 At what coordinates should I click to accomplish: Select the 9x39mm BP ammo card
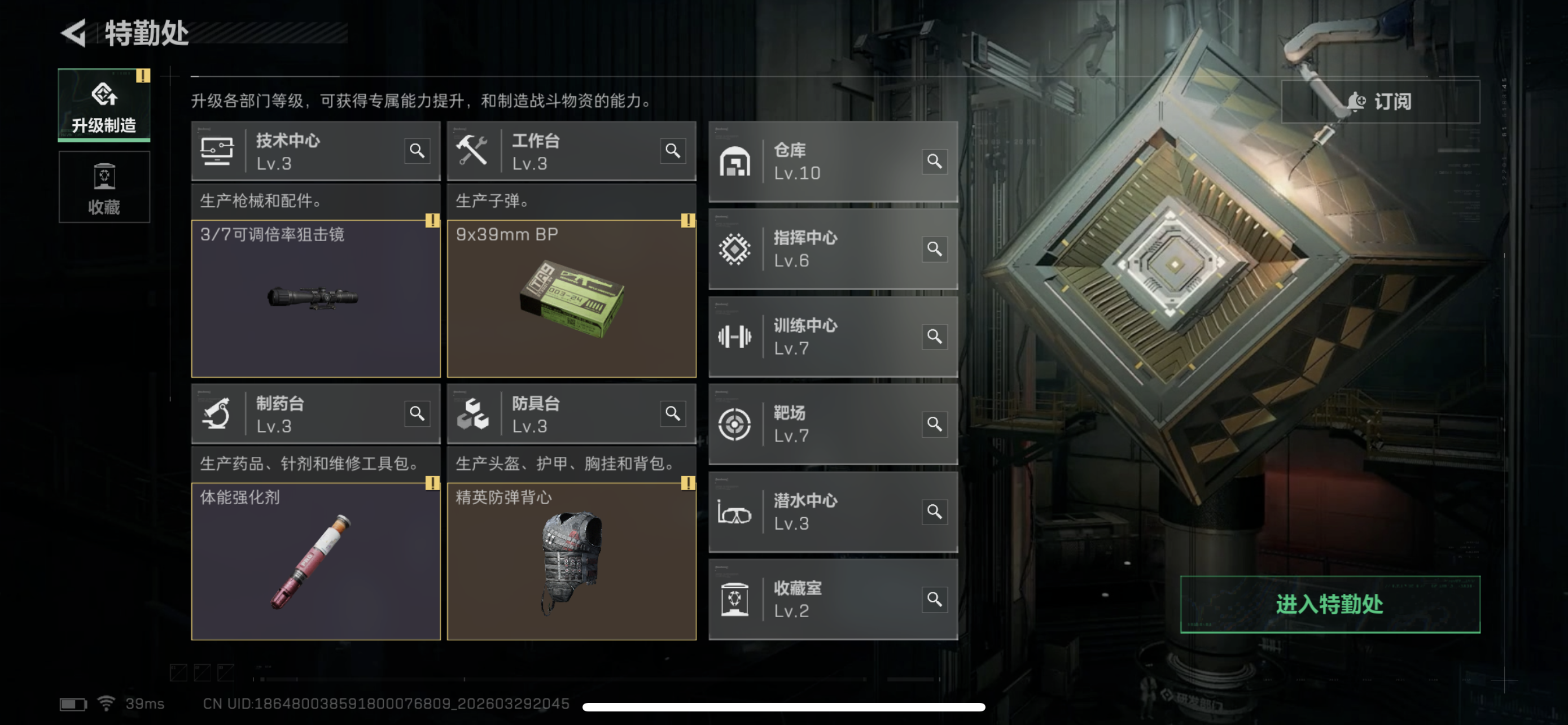pos(572,298)
